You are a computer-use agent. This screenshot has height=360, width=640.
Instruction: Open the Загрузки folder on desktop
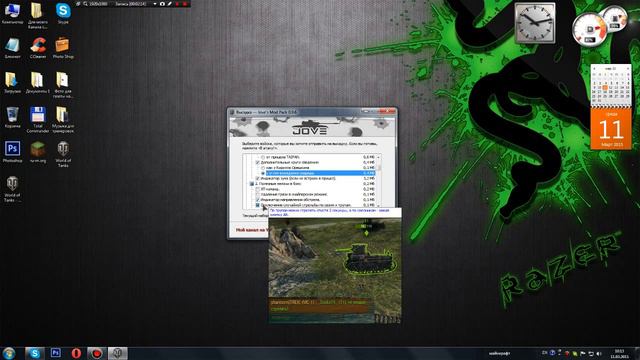12,82
